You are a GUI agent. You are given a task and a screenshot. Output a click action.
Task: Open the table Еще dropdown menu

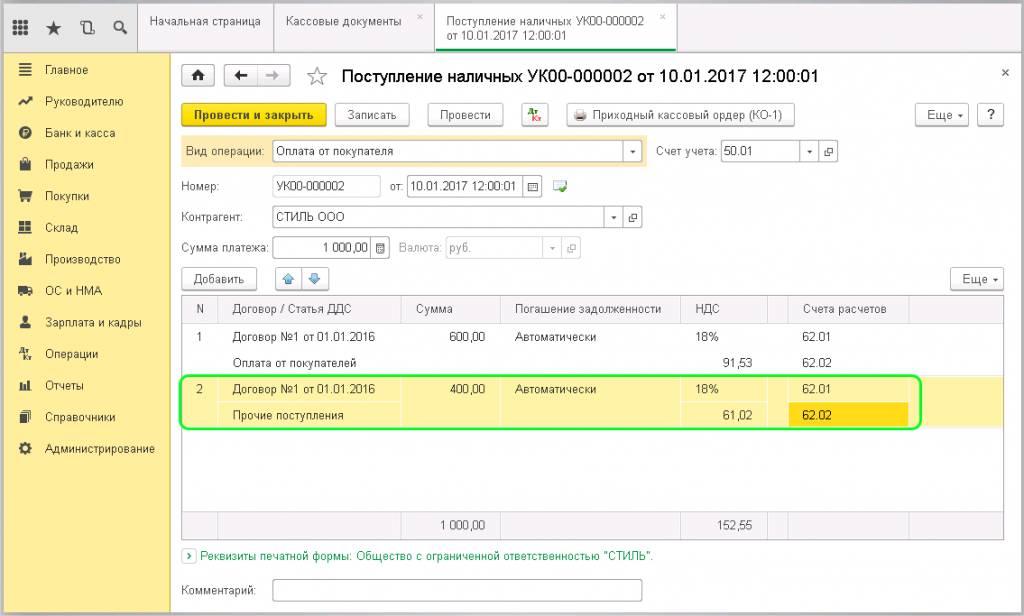(x=977, y=279)
